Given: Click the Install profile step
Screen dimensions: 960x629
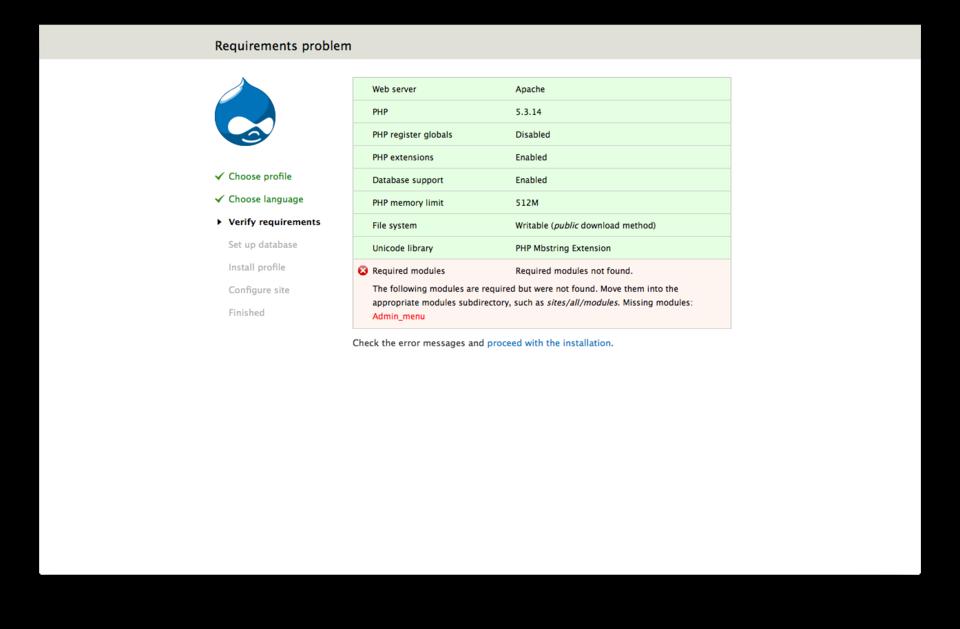Looking at the screenshot, I should (256, 267).
